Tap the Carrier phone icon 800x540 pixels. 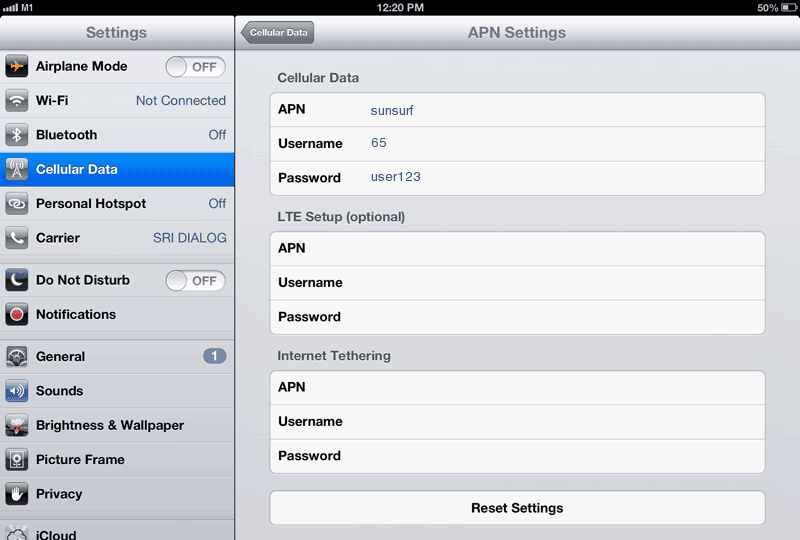coord(16,238)
